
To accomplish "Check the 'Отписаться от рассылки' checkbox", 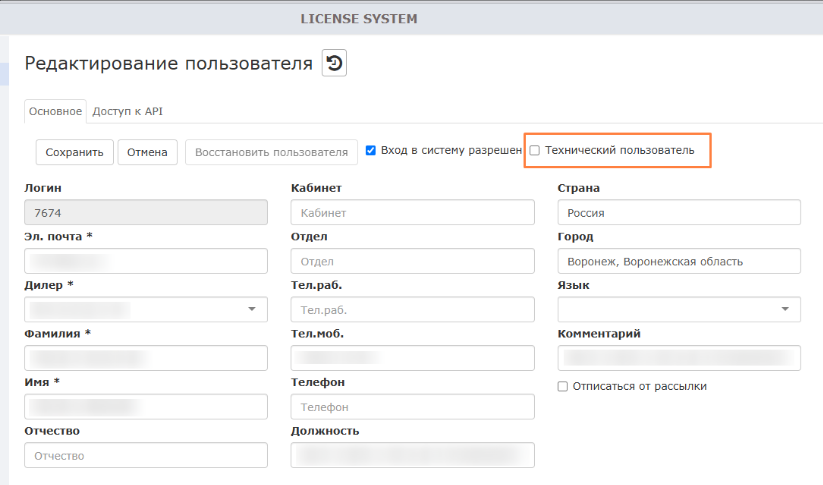I will (563, 386).
